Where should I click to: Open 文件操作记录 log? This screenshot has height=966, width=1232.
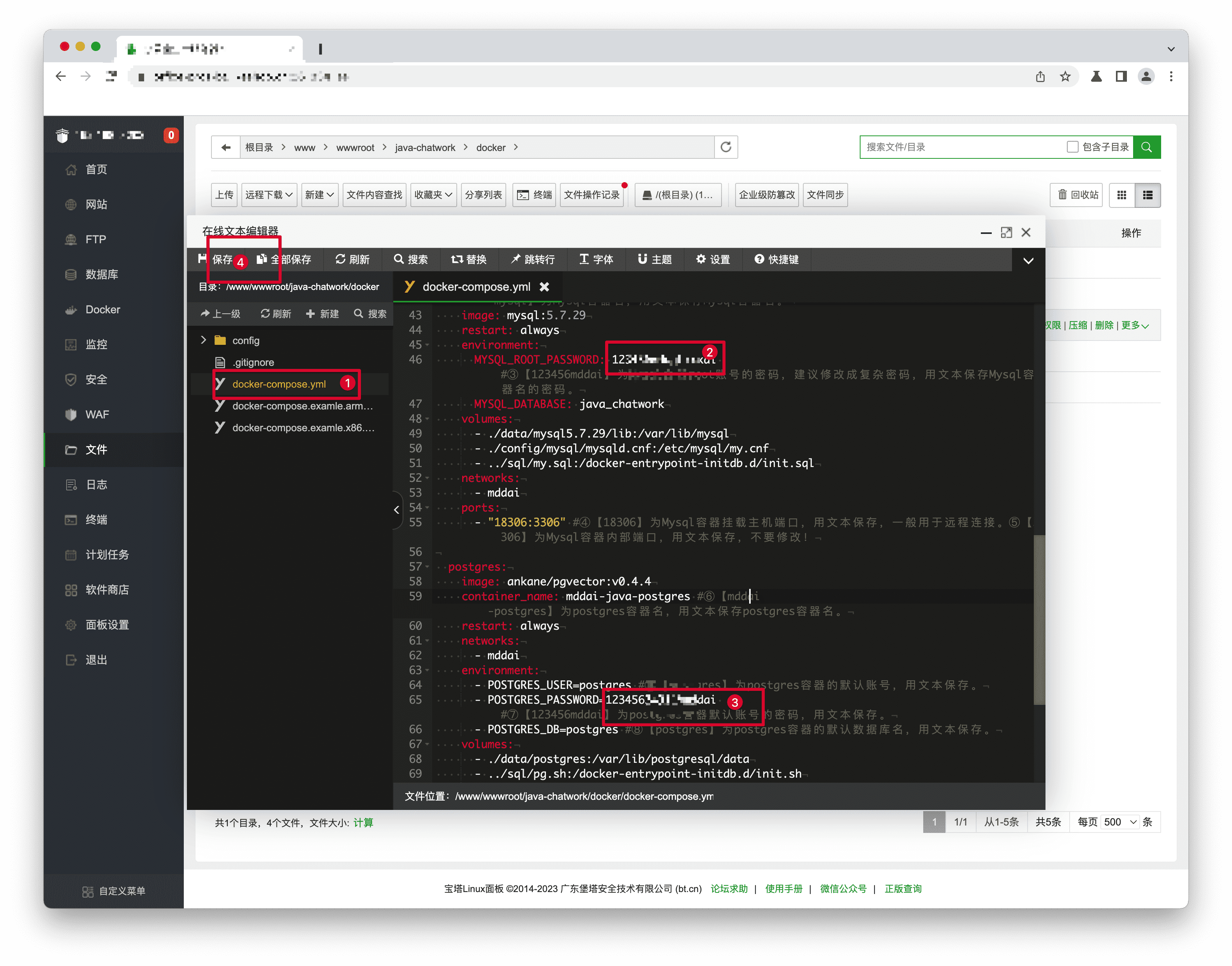tap(591, 195)
